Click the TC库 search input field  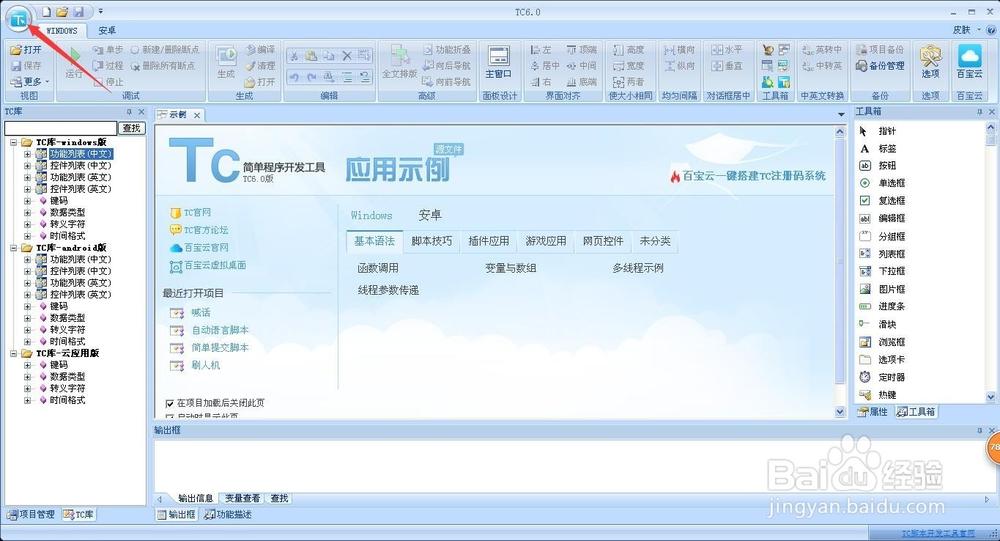(61, 128)
